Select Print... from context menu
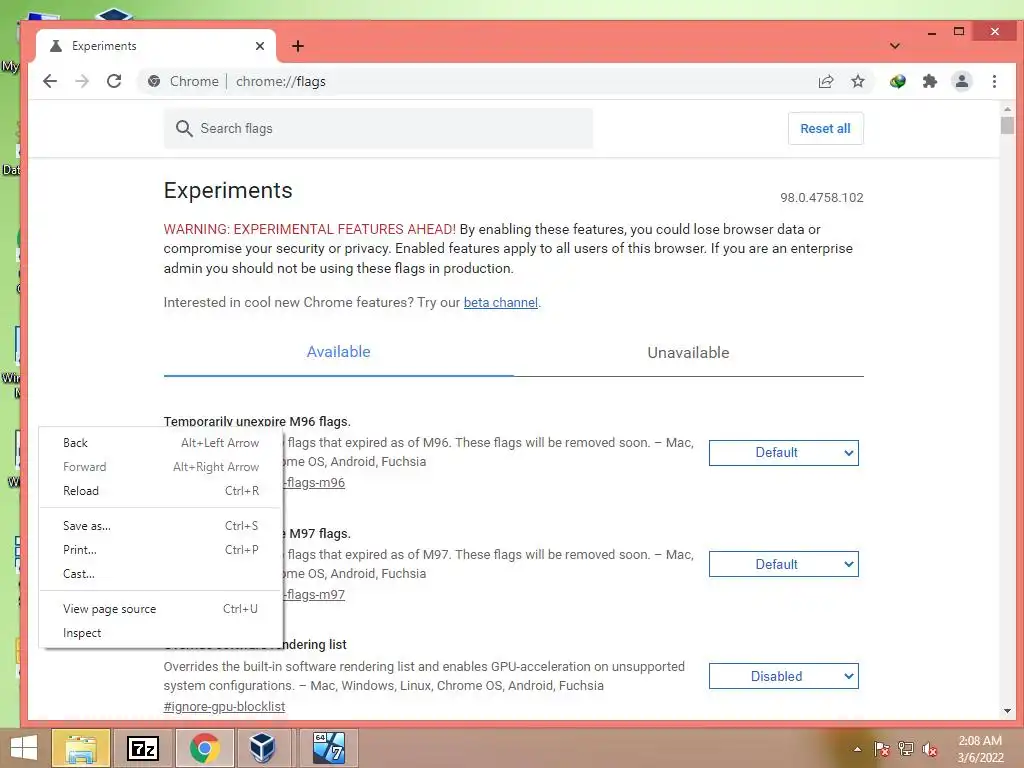Screen dimensions: 1024x768 point(161,550)
